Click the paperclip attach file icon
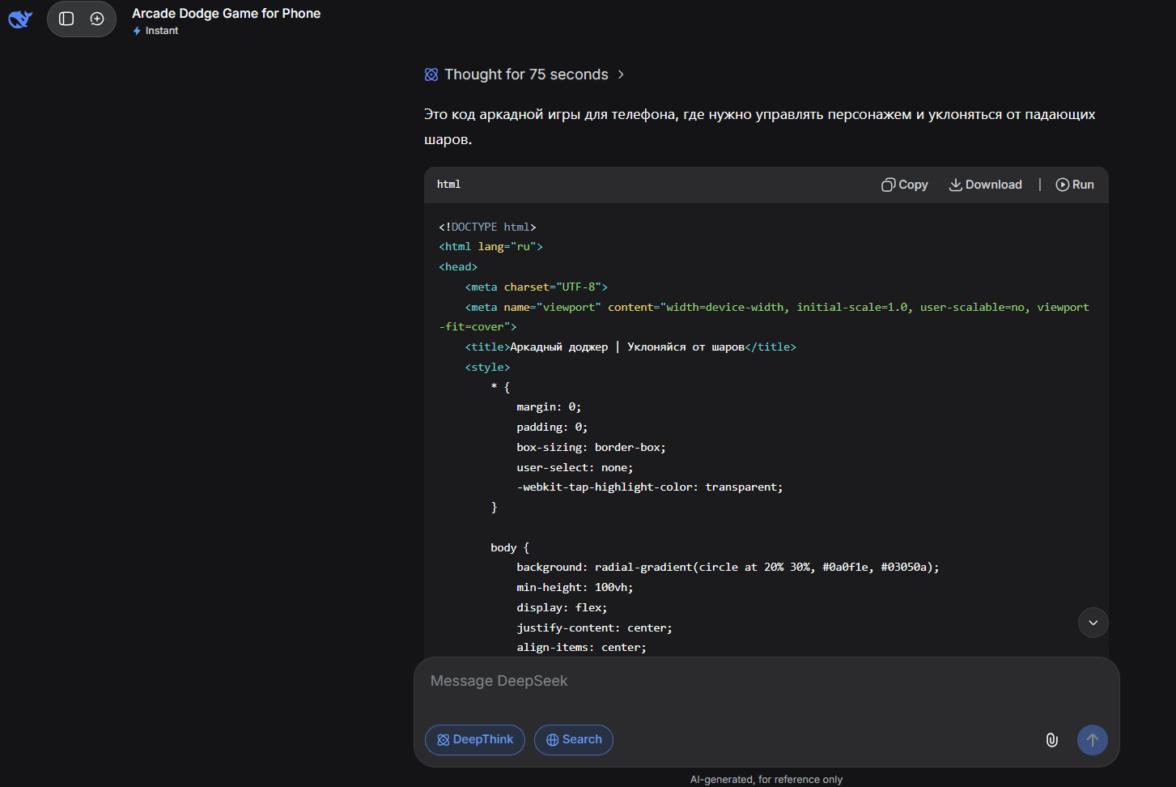The image size is (1176, 787). point(1051,740)
